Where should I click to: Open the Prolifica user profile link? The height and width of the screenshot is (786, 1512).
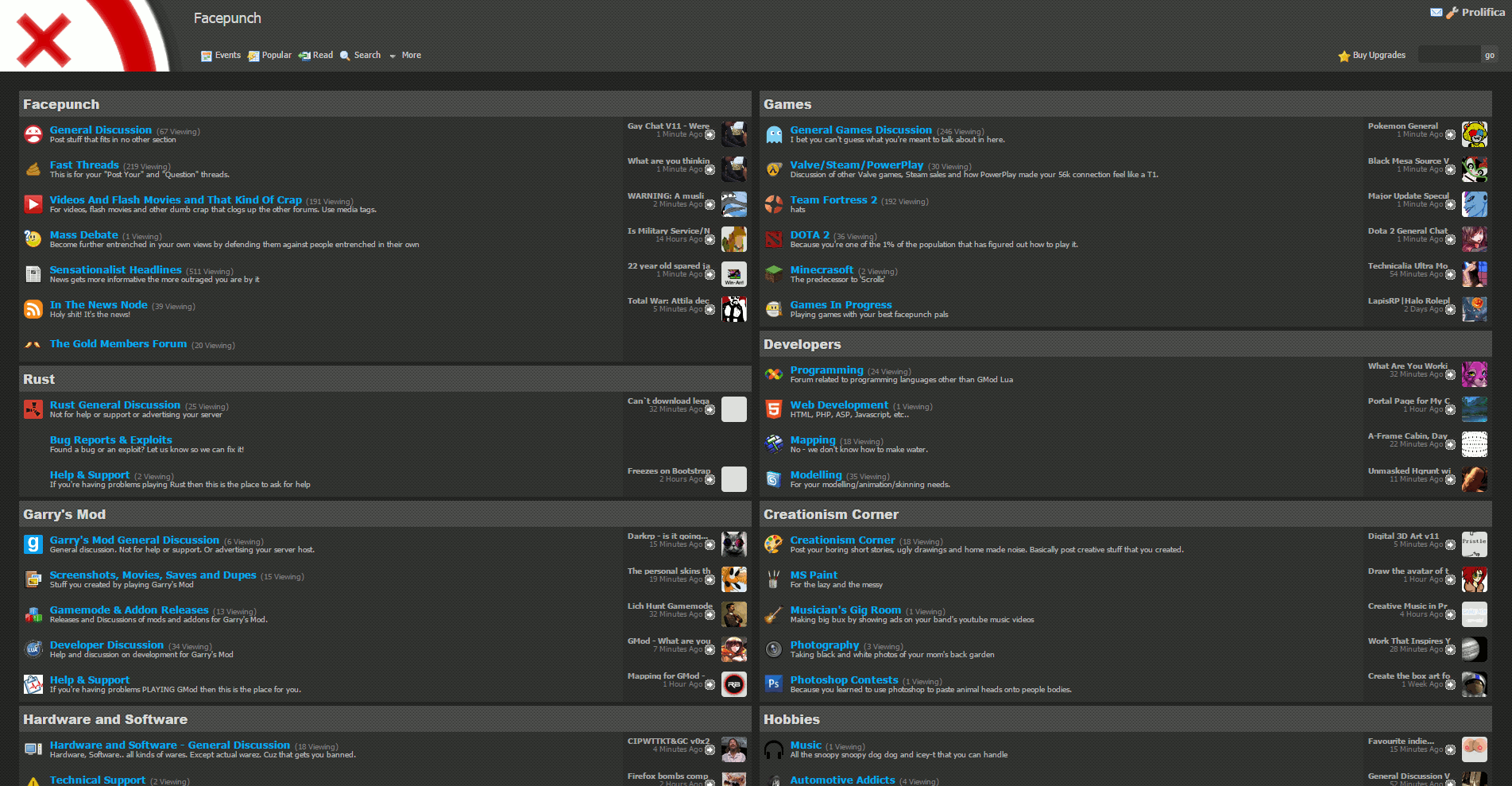click(1483, 13)
